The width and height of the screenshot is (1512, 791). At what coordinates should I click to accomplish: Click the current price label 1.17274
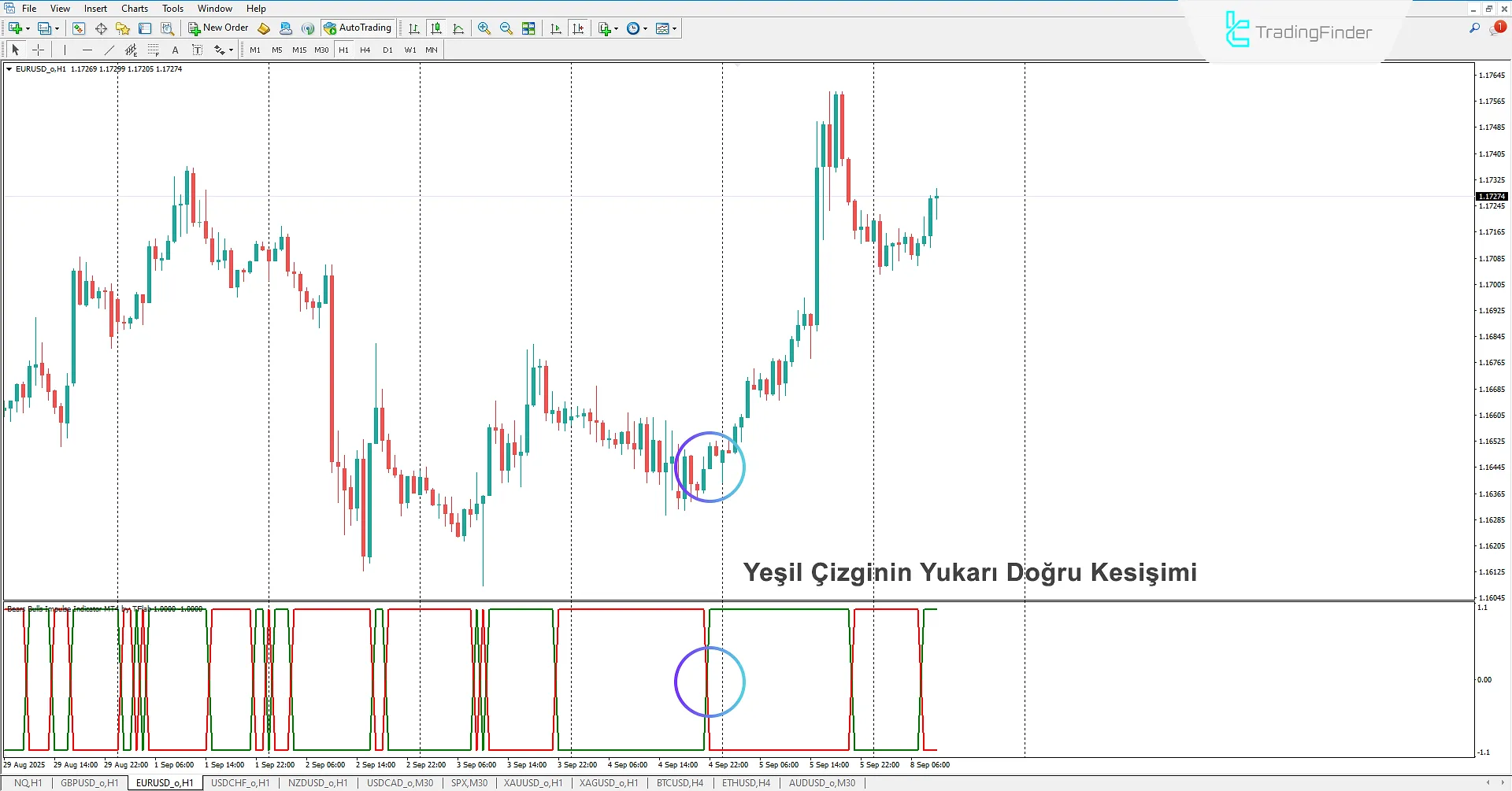coord(1491,196)
